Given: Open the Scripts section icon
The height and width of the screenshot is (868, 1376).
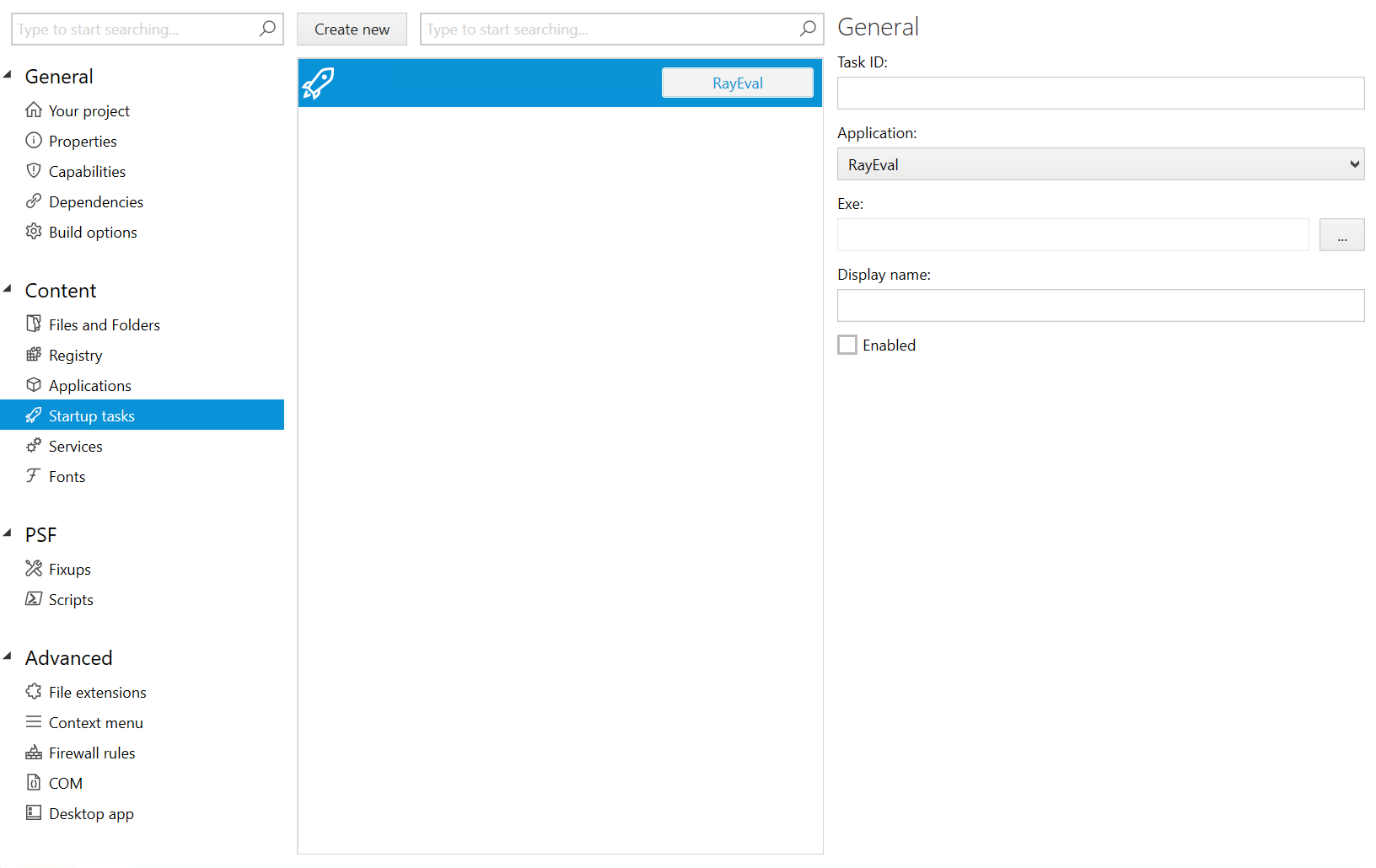Looking at the screenshot, I should tap(34, 599).
